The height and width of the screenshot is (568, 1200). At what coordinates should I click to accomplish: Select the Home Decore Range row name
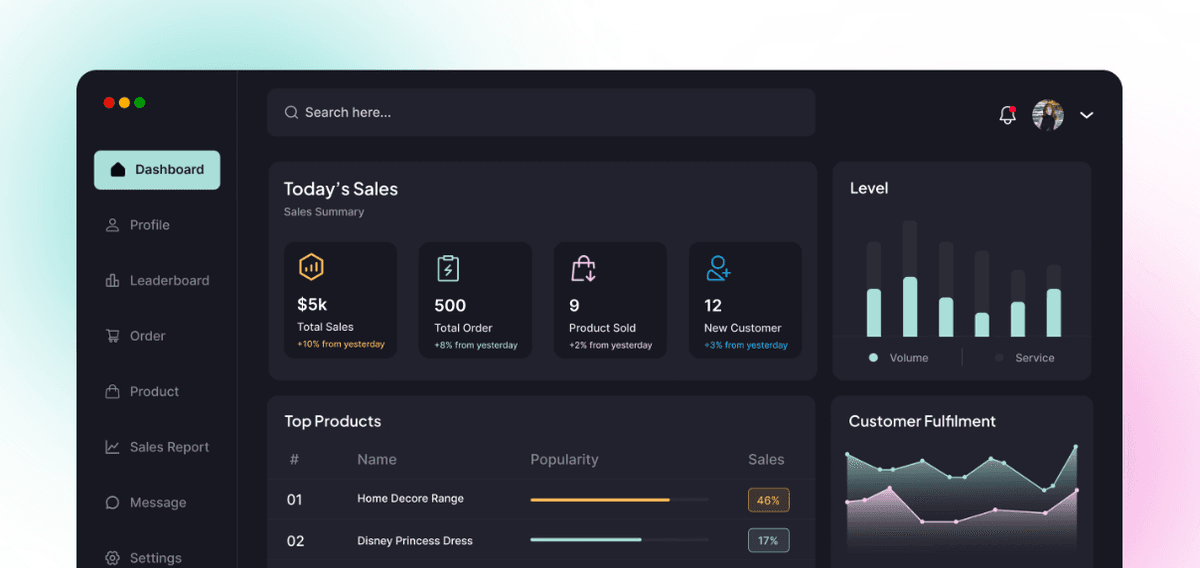(410, 498)
